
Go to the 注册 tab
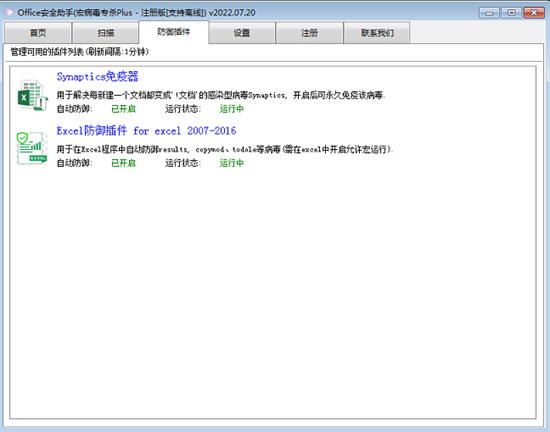(309, 33)
